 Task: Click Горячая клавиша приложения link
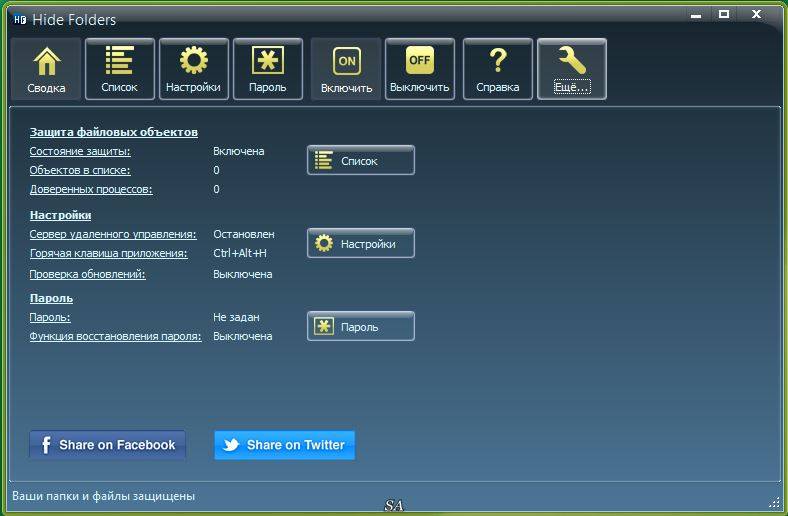pos(109,253)
